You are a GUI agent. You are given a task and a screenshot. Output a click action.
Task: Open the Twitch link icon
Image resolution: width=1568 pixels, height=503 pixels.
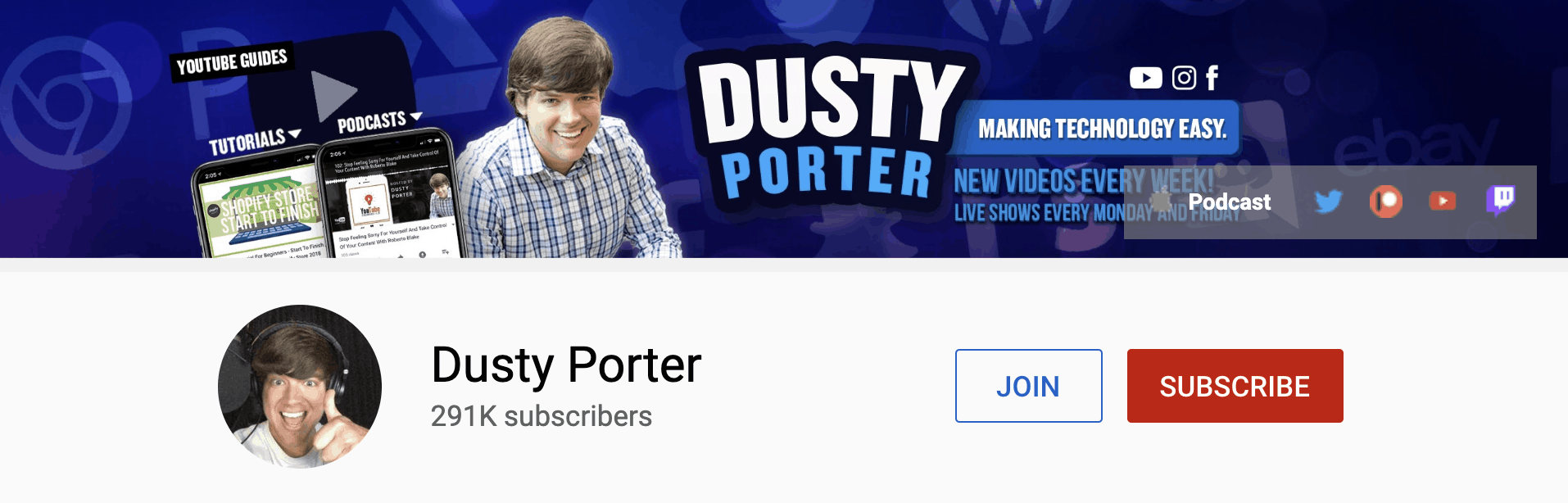1501,199
